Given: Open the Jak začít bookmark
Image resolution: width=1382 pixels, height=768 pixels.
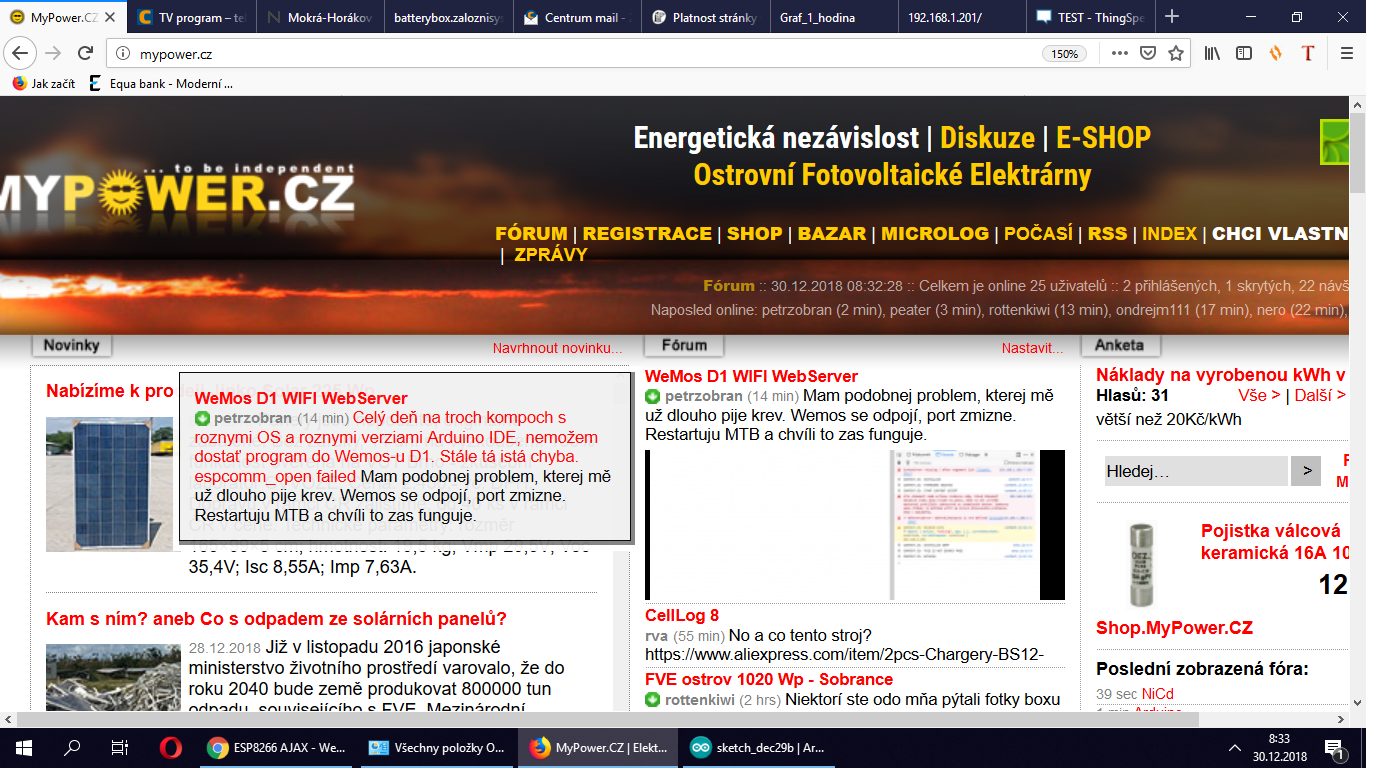Looking at the screenshot, I should 44,84.
